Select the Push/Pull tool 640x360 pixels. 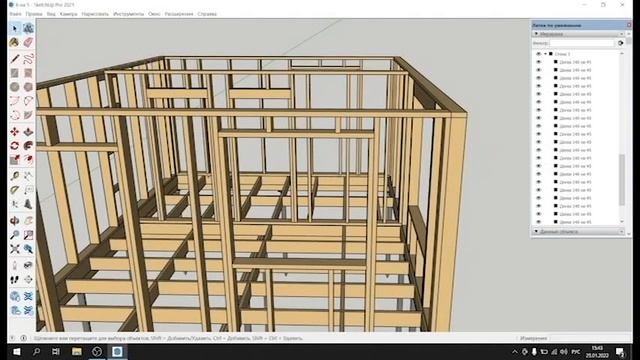pyautogui.click(x=28, y=131)
